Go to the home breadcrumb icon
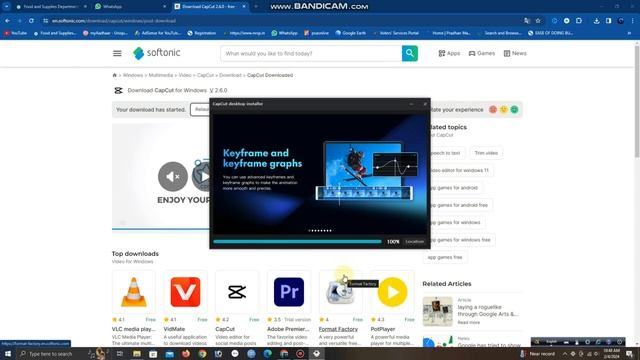 [x=115, y=75]
